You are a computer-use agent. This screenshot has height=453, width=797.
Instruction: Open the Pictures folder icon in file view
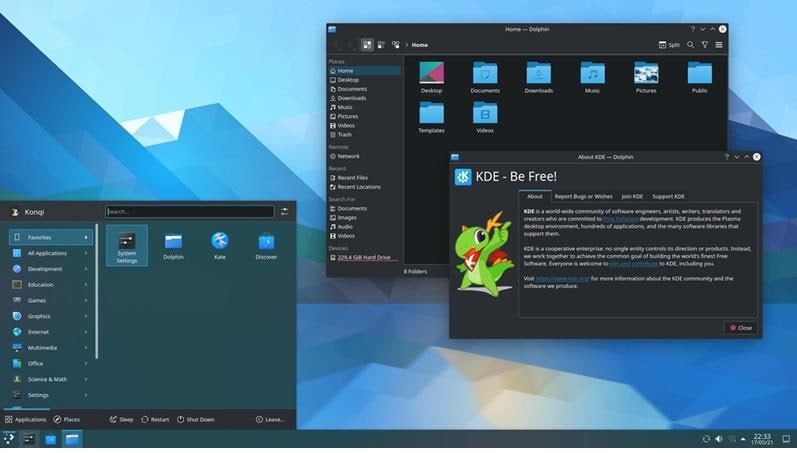(x=646, y=77)
